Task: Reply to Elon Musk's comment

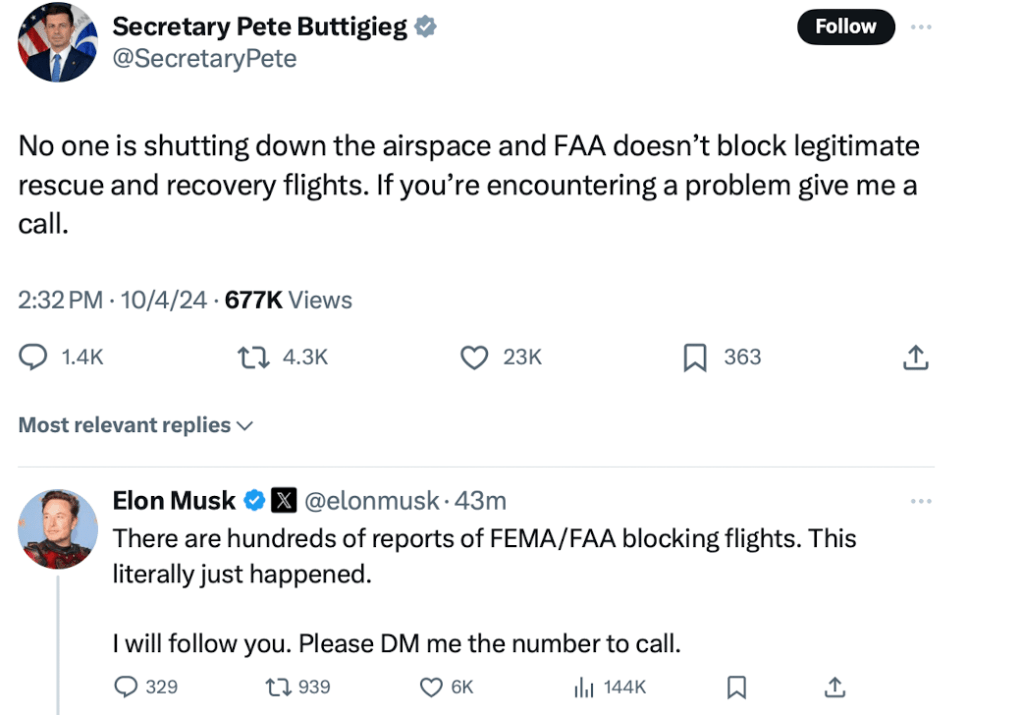Action: click(x=126, y=687)
